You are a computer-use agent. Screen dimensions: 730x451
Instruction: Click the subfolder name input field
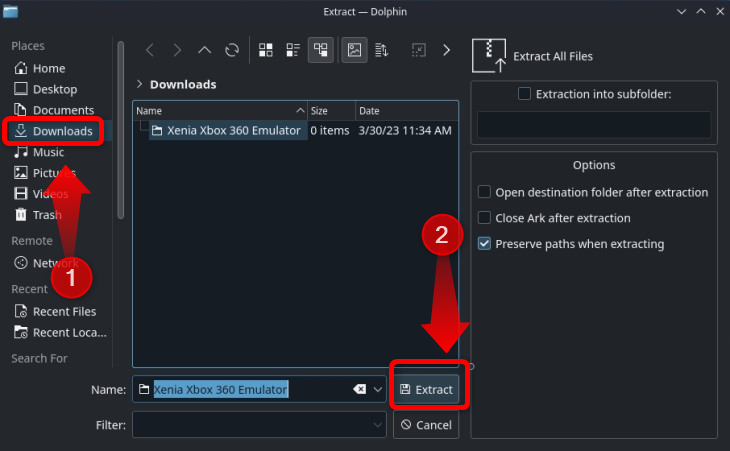tap(594, 124)
